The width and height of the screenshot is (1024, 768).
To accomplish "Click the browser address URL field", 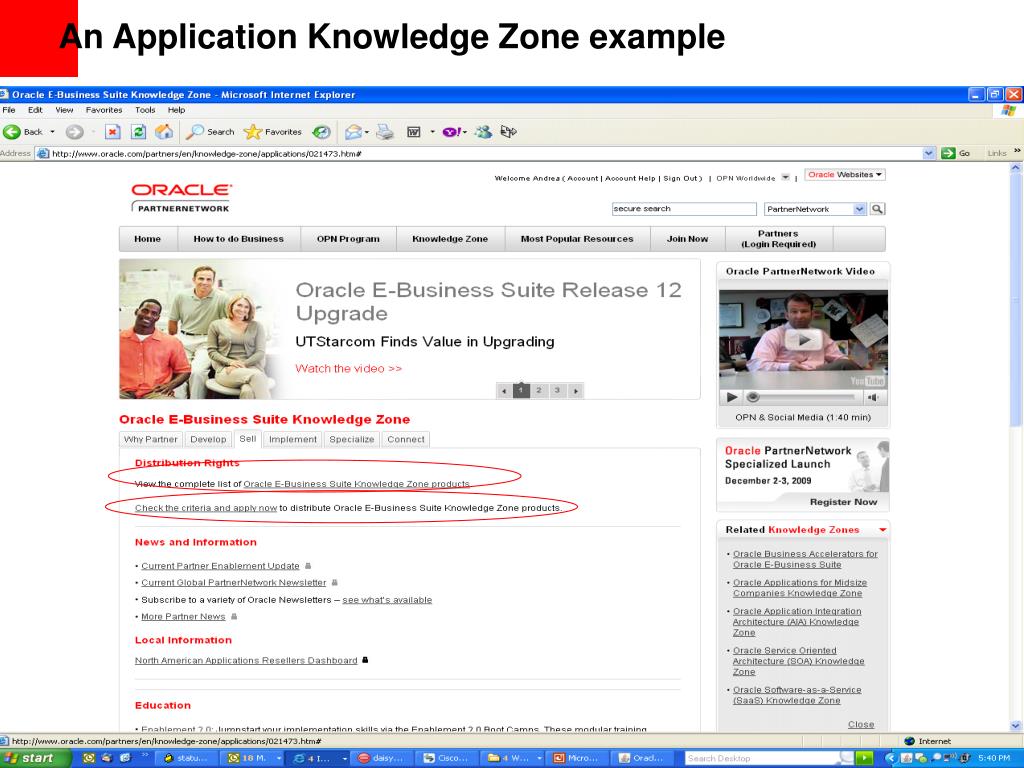I will coord(480,153).
